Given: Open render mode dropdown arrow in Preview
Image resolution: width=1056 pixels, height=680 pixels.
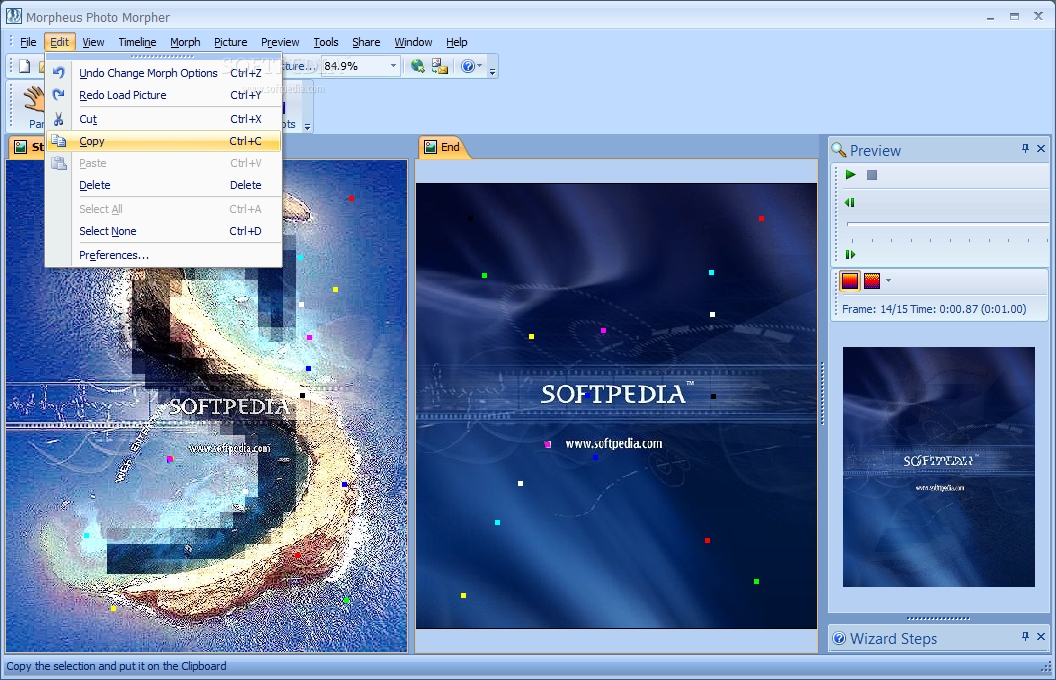Looking at the screenshot, I should (x=888, y=281).
